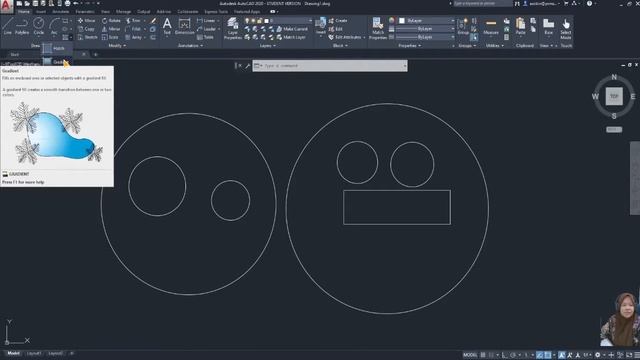
Task: Switch to the Manage ribbon tab
Action: [x=123, y=12]
